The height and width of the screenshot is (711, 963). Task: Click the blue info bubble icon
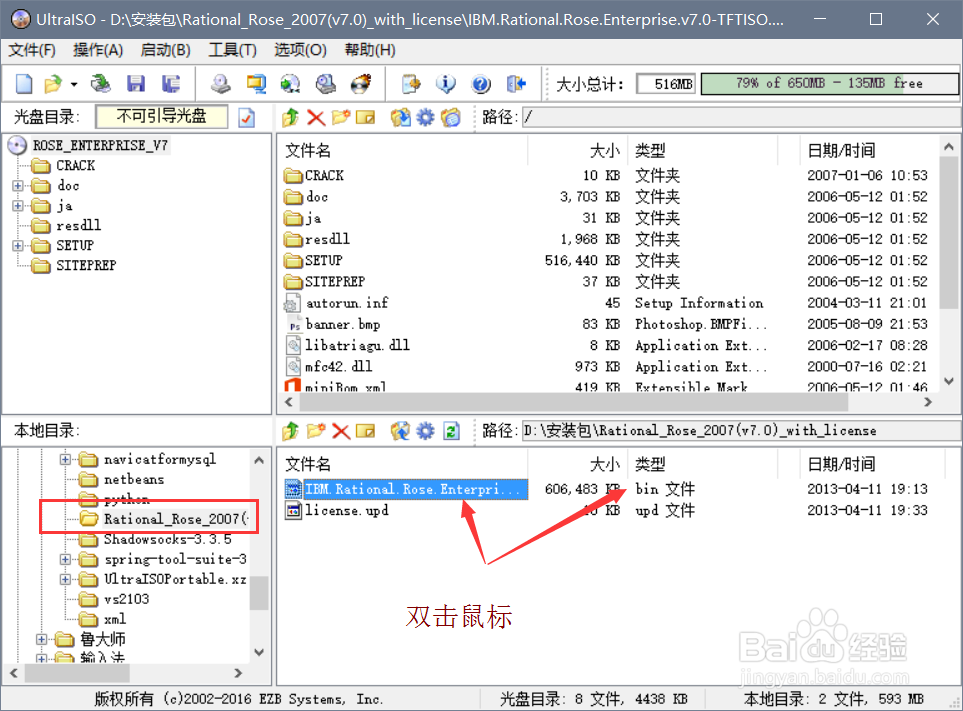446,84
